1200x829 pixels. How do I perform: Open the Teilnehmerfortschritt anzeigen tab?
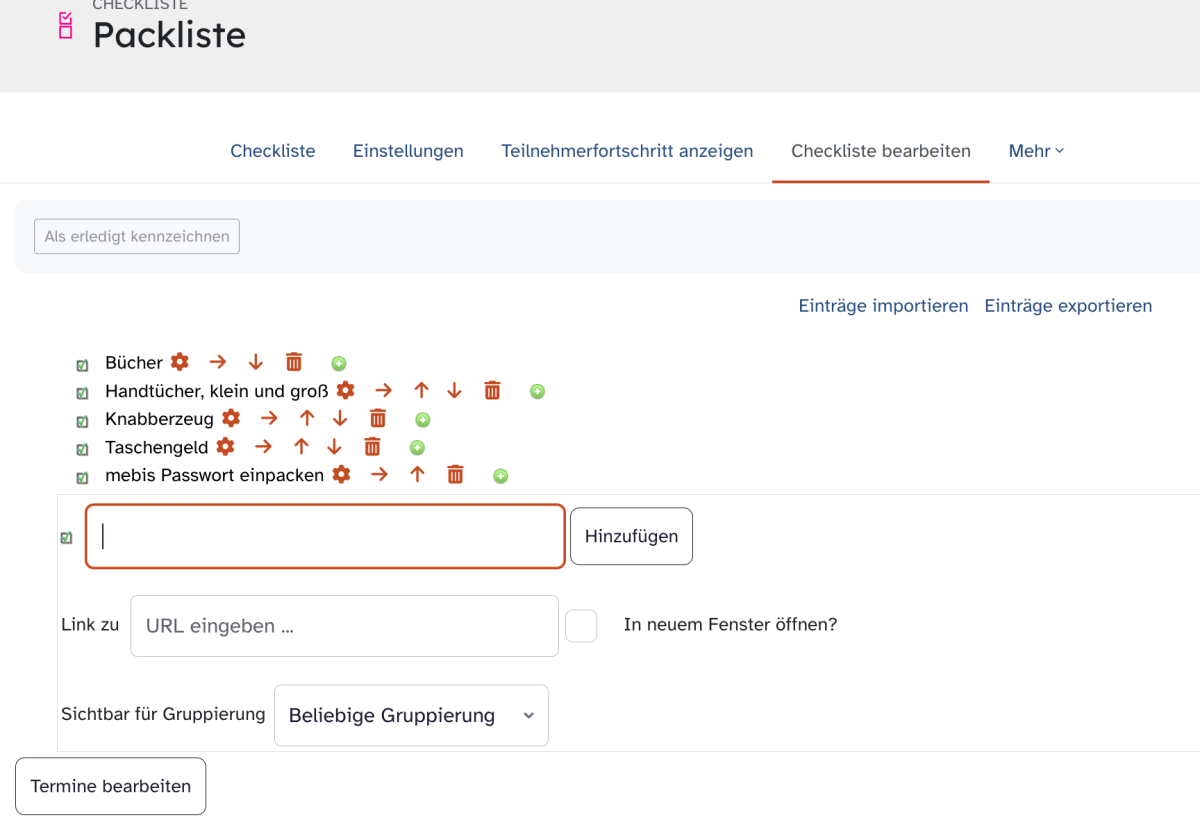[x=627, y=151]
